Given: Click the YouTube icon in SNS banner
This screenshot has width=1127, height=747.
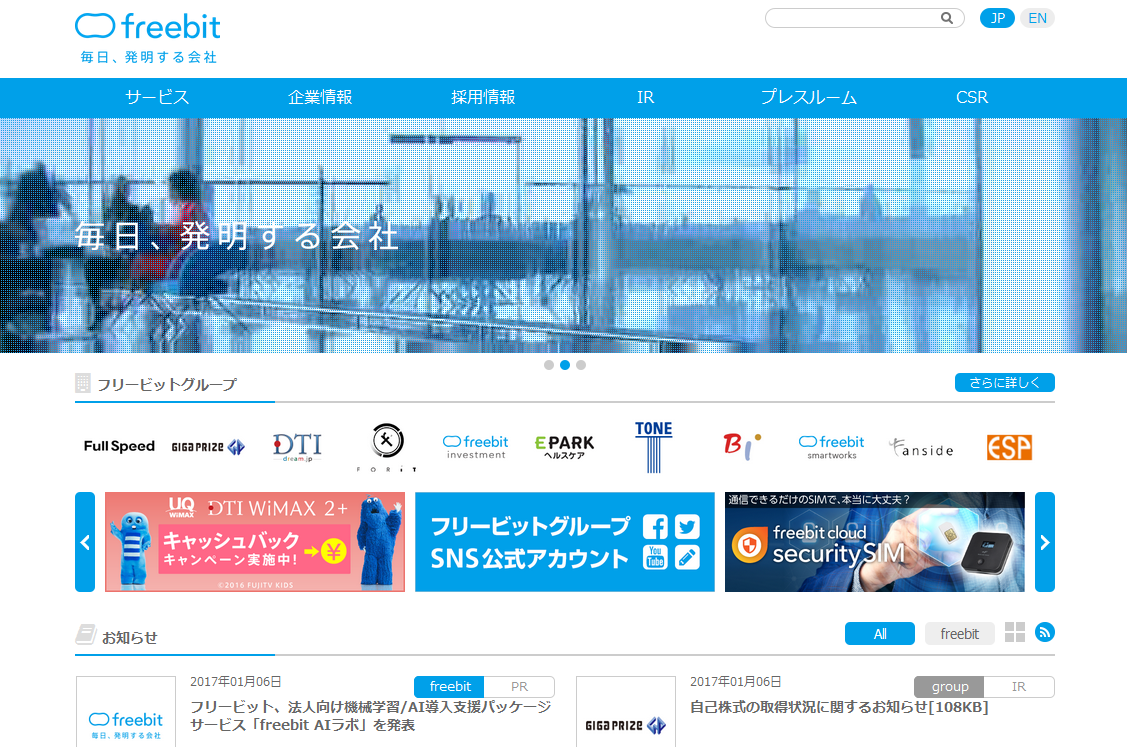Looking at the screenshot, I should [655, 557].
